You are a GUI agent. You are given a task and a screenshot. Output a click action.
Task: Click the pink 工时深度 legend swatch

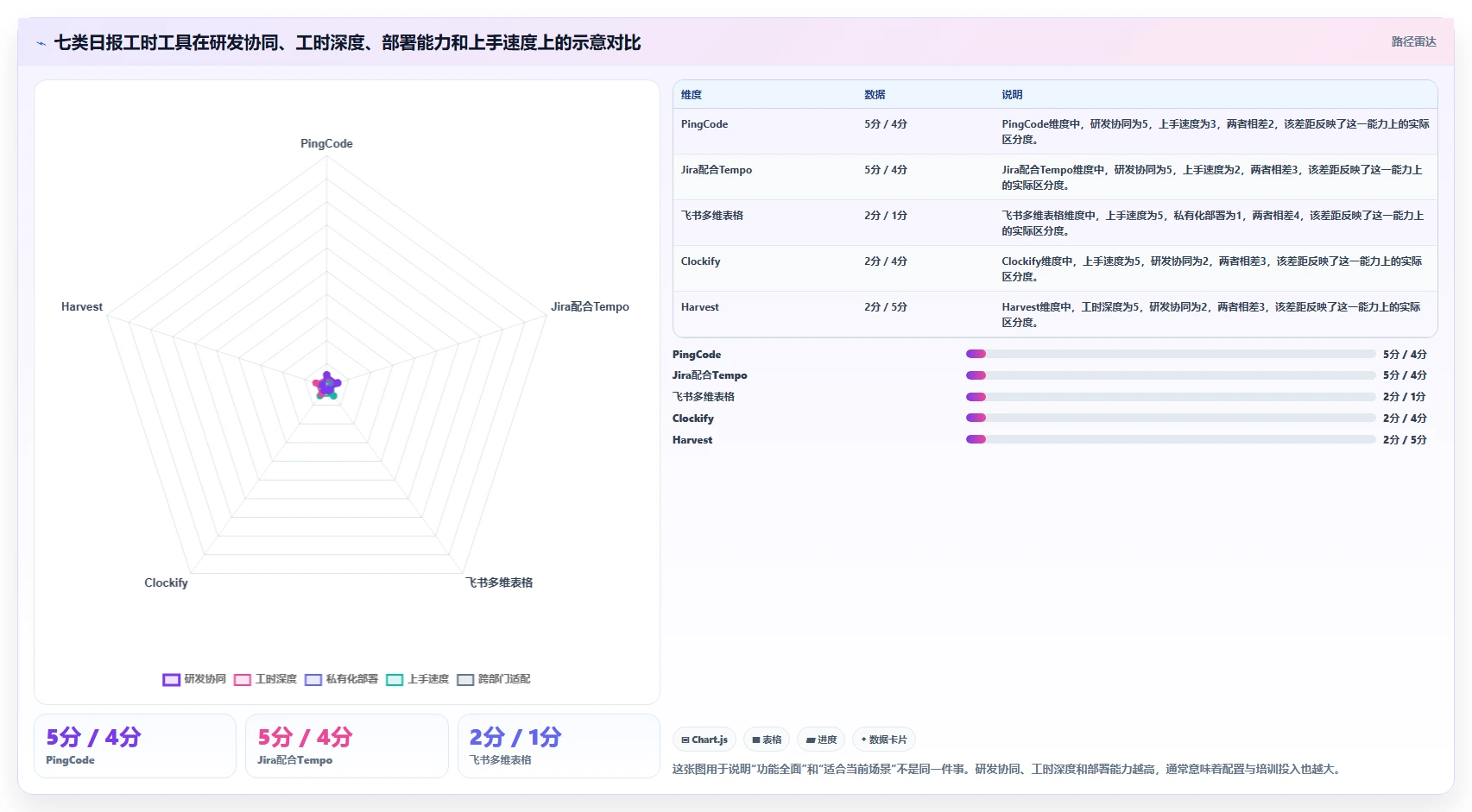(243, 680)
